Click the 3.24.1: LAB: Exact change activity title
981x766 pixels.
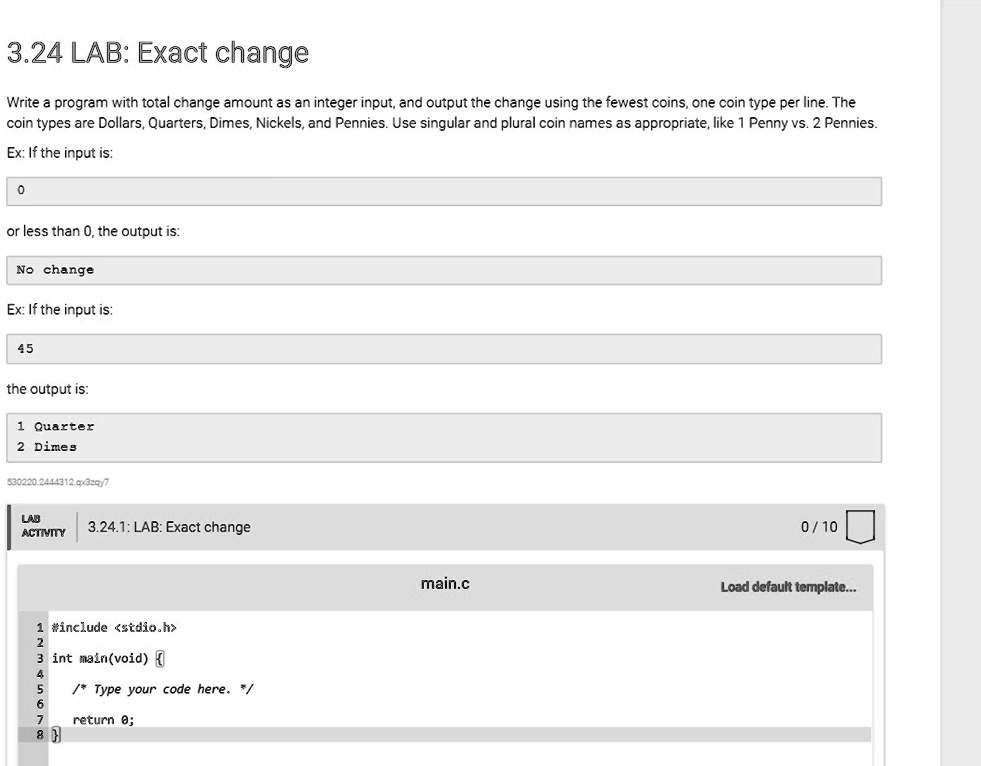tap(167, 525)
